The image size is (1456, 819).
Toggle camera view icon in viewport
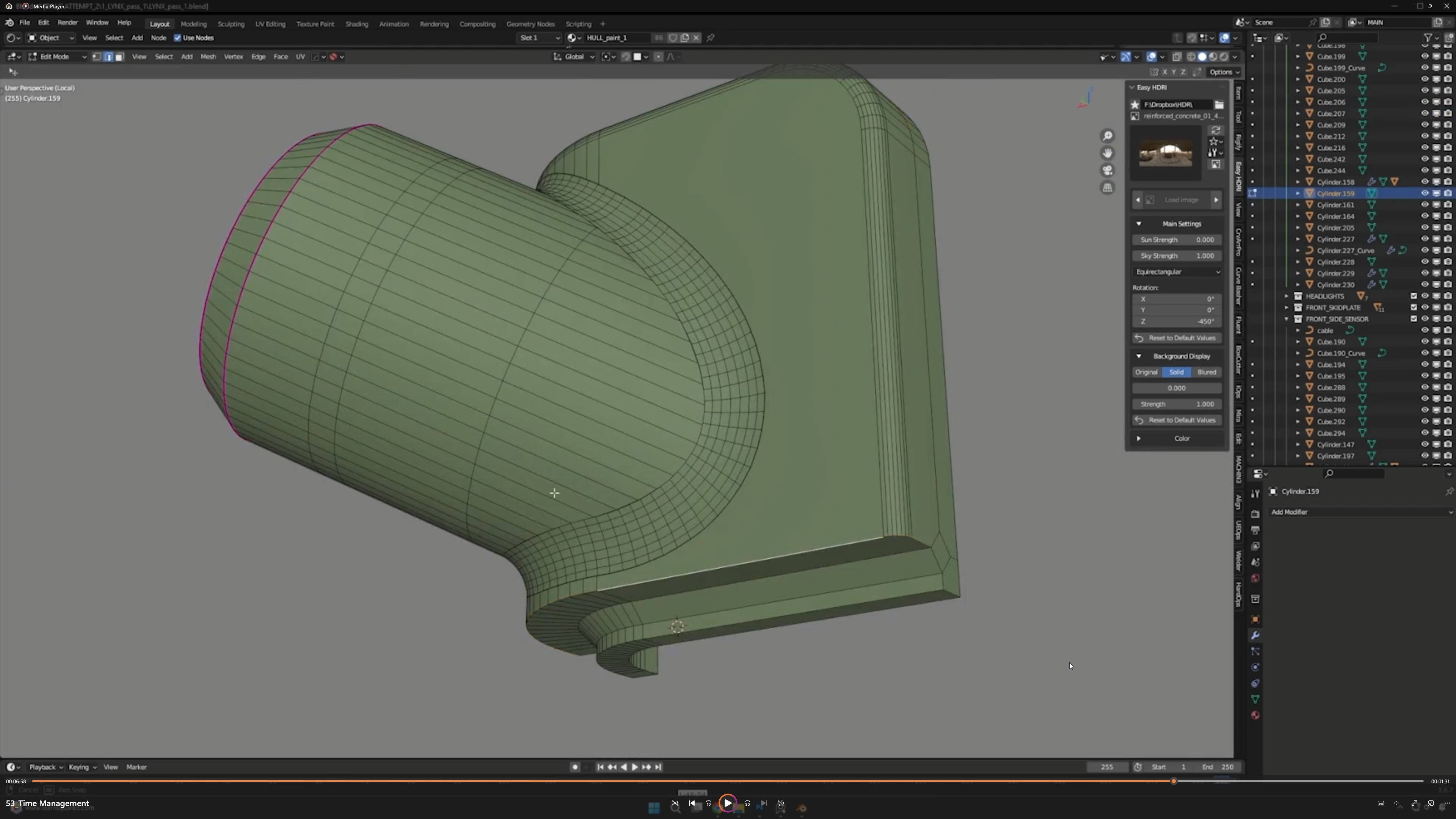coord(1107,170)
